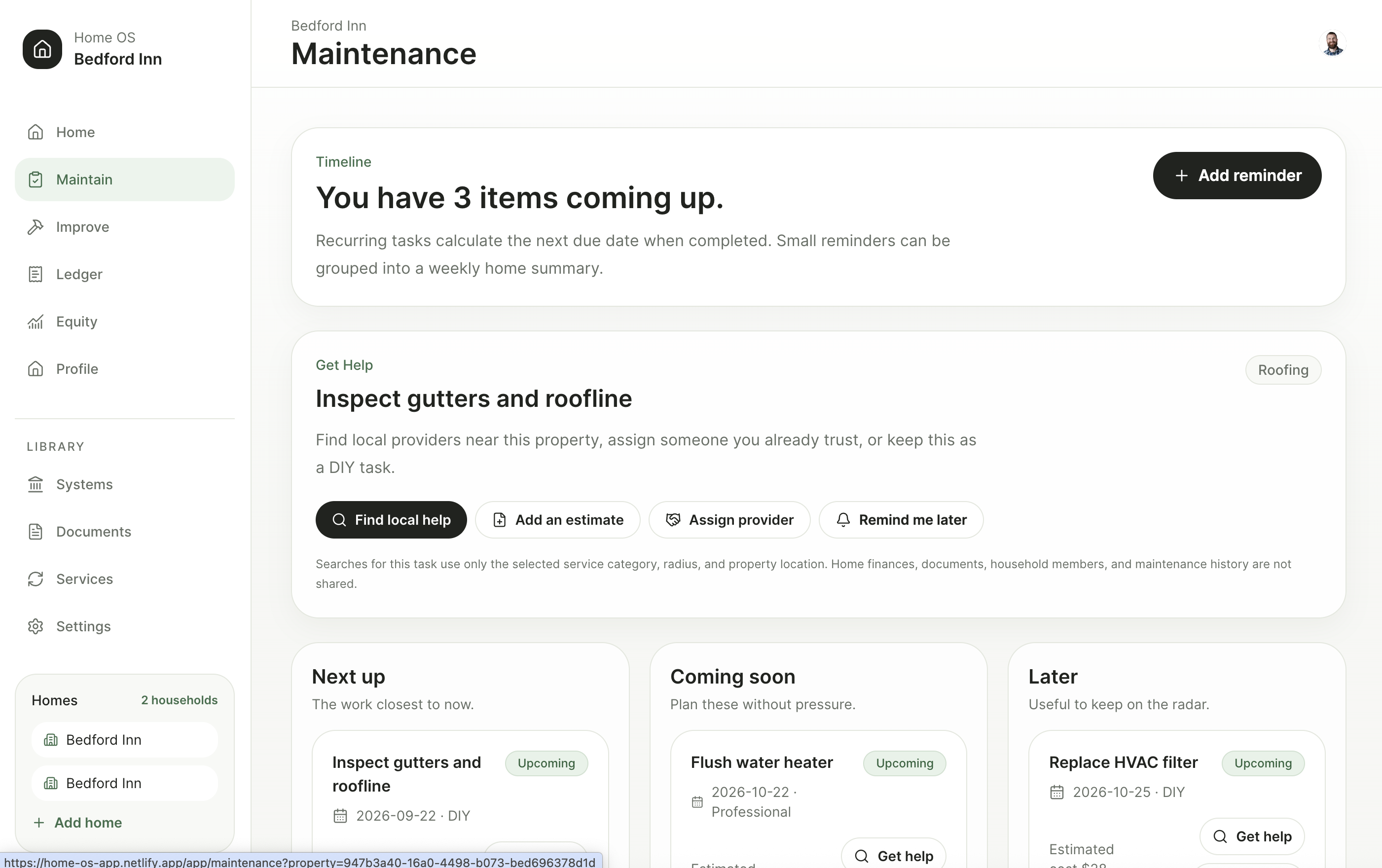Open the user avatar menu
1382x868 pixels.
pos(1332,43)
